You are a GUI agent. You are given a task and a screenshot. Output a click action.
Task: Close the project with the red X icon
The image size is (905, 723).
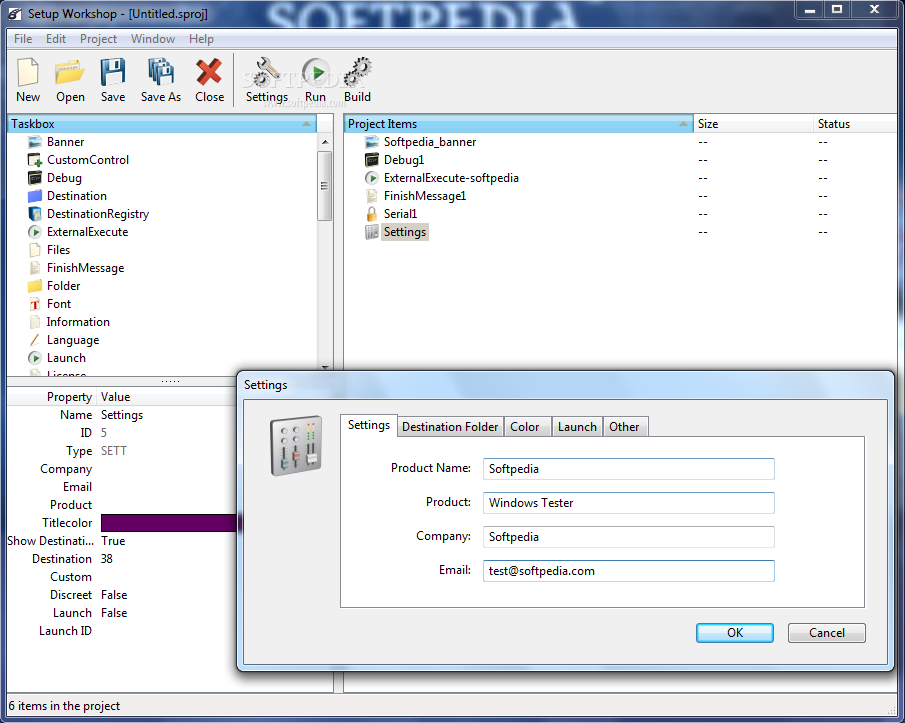pos(209,73)
